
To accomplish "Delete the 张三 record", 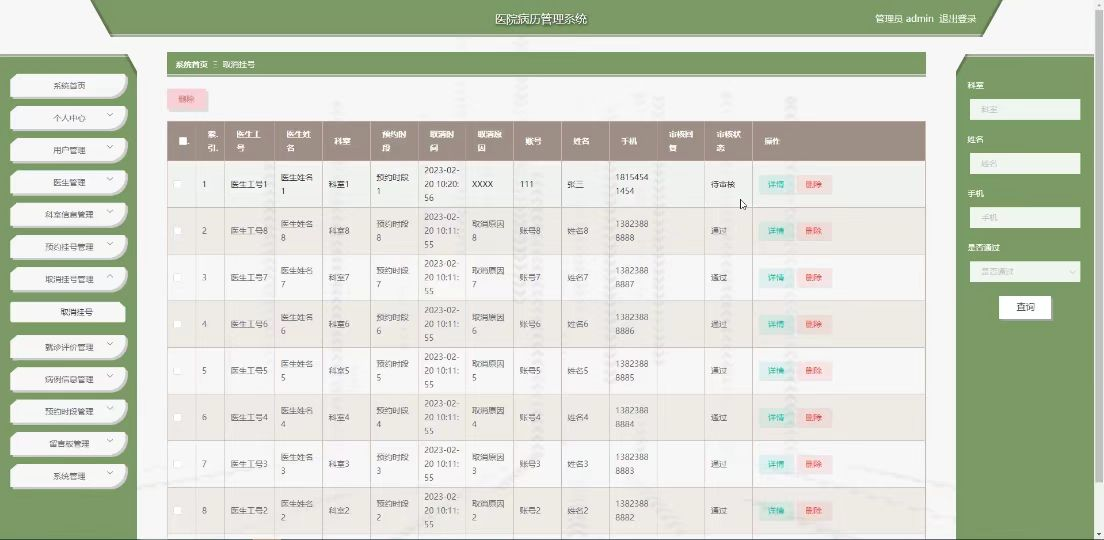I will pyautogui.click(x=814, y=184).
